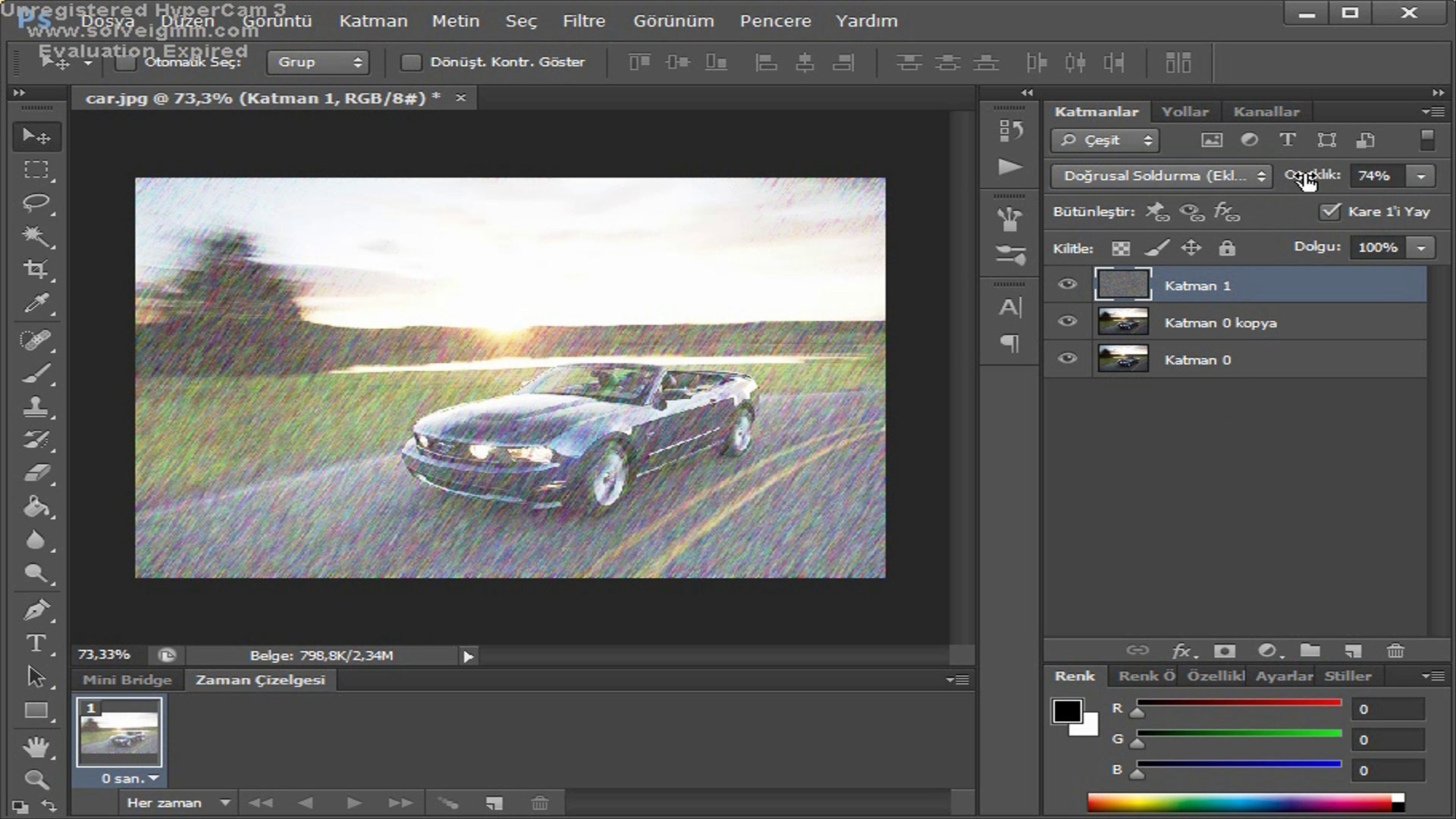This screenshot has height=819, width=1456.
Task: Expand the opacity 74% dropdown arrow
Action: pos(1420,176)
